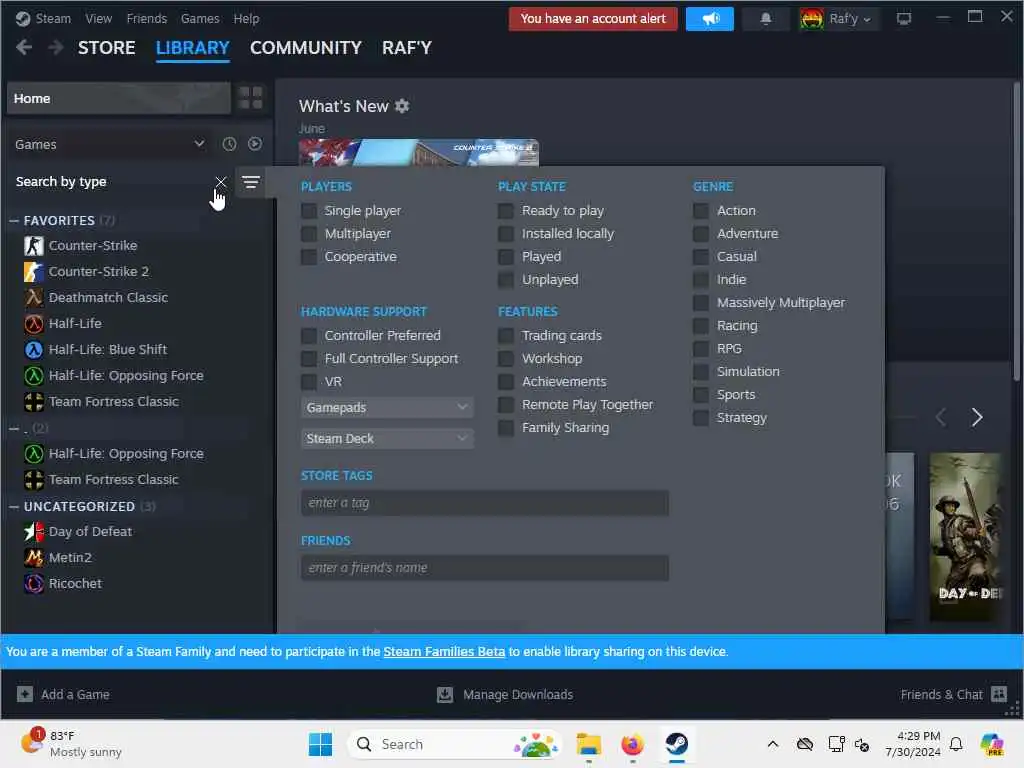Viewport: 1024px width, 768px height.
Task: Select Counter-Strike in favorites
Action: [x=93, y=246]
